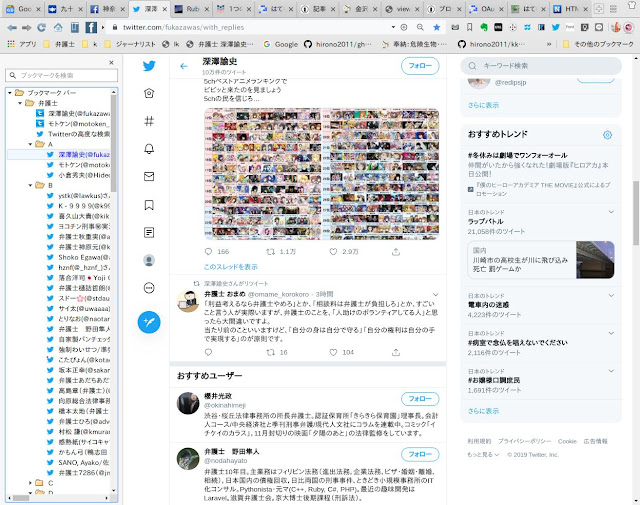Follow 弁護士 野田隼人 suggested user
The height and width of the screenshot is (505, 640).
(420, 454)
